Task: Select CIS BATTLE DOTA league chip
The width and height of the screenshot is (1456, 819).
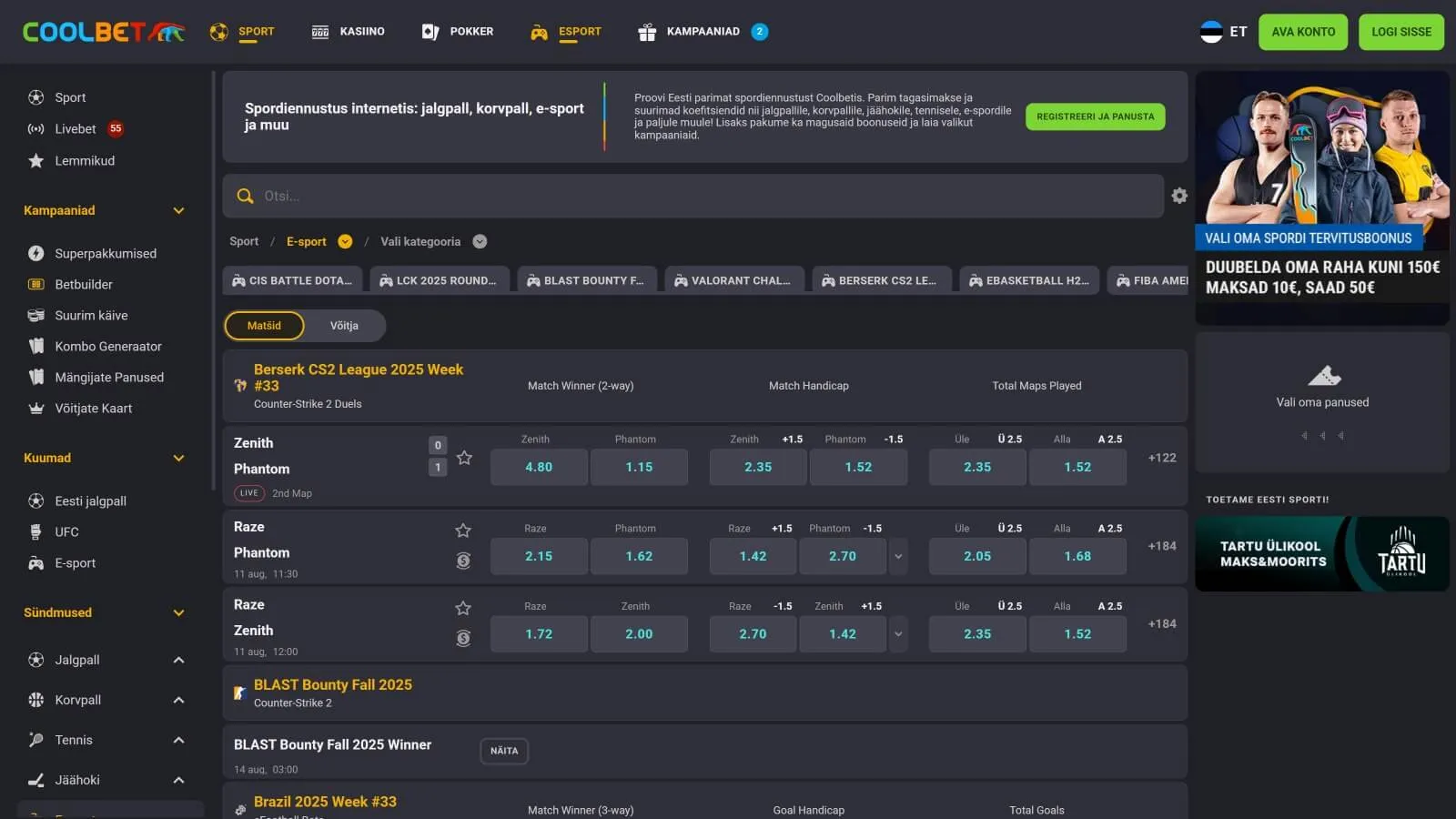Action: point(292,280)
